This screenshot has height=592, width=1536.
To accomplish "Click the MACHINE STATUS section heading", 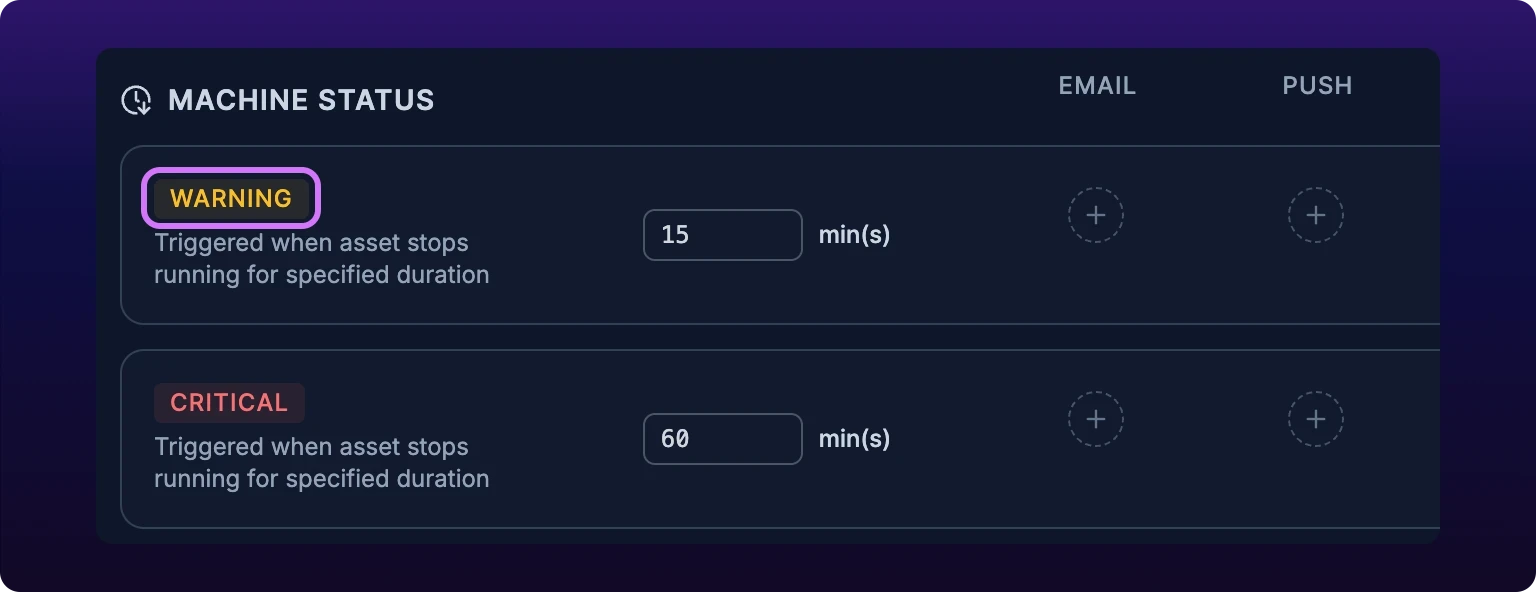I will pyautogui.click(x=301, y=100).
